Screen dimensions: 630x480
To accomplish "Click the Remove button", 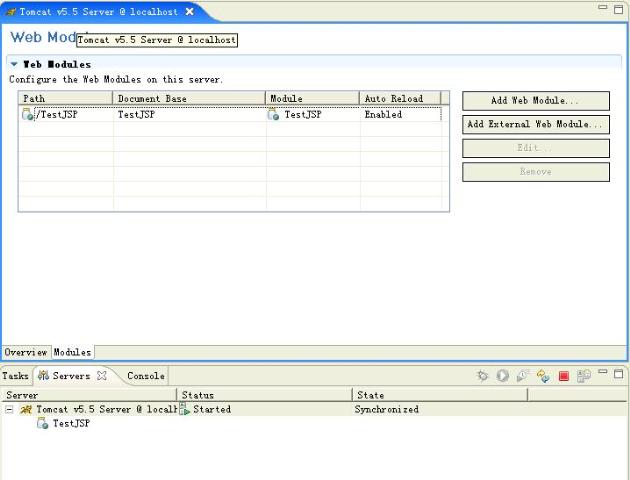I will coord(536,172).
